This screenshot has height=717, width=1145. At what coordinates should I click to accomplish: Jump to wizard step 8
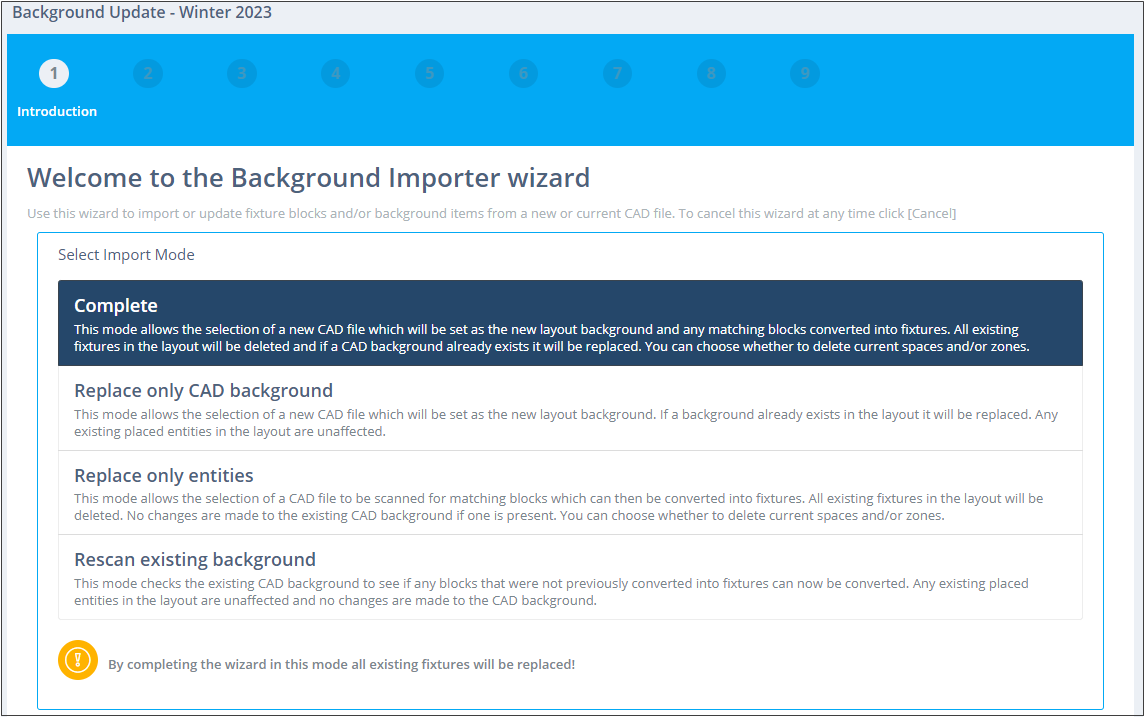[711, 73]
